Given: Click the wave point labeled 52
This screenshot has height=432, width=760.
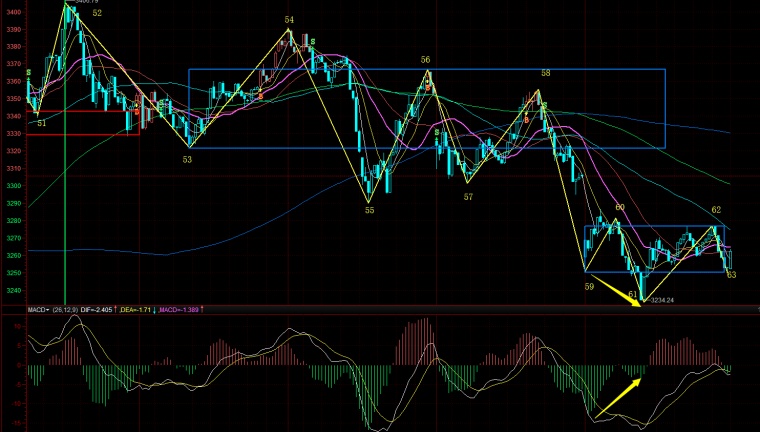Looking at the screenshot, I should click(x=96, y=14).
